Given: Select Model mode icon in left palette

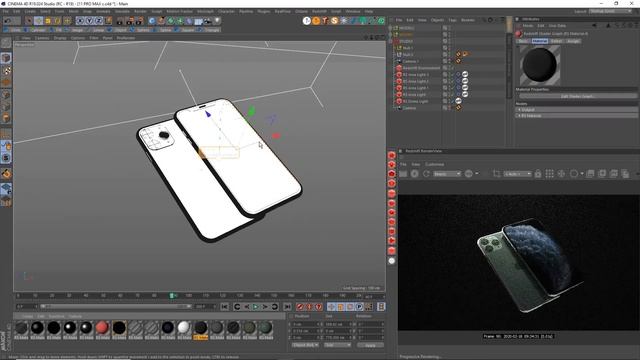Looking at the screenshot, I should [6, 58].
